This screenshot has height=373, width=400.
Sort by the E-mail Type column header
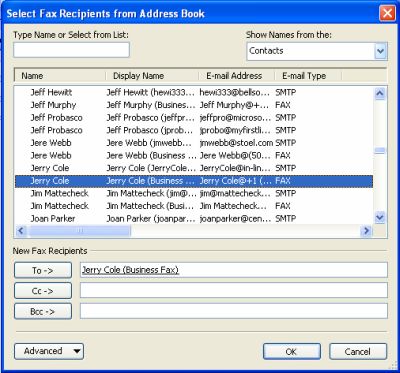coord(308,76)
